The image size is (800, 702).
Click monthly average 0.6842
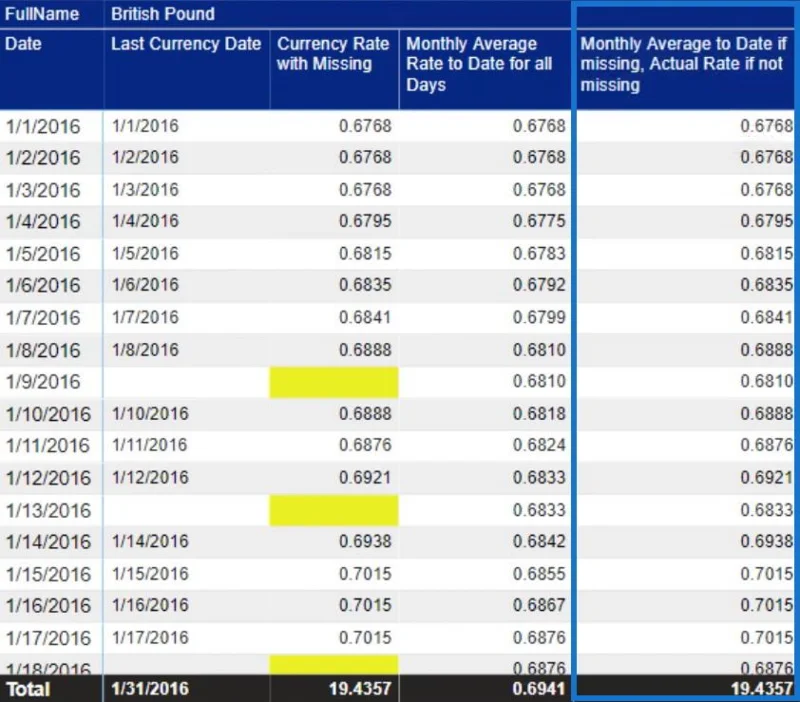[539, 541]
